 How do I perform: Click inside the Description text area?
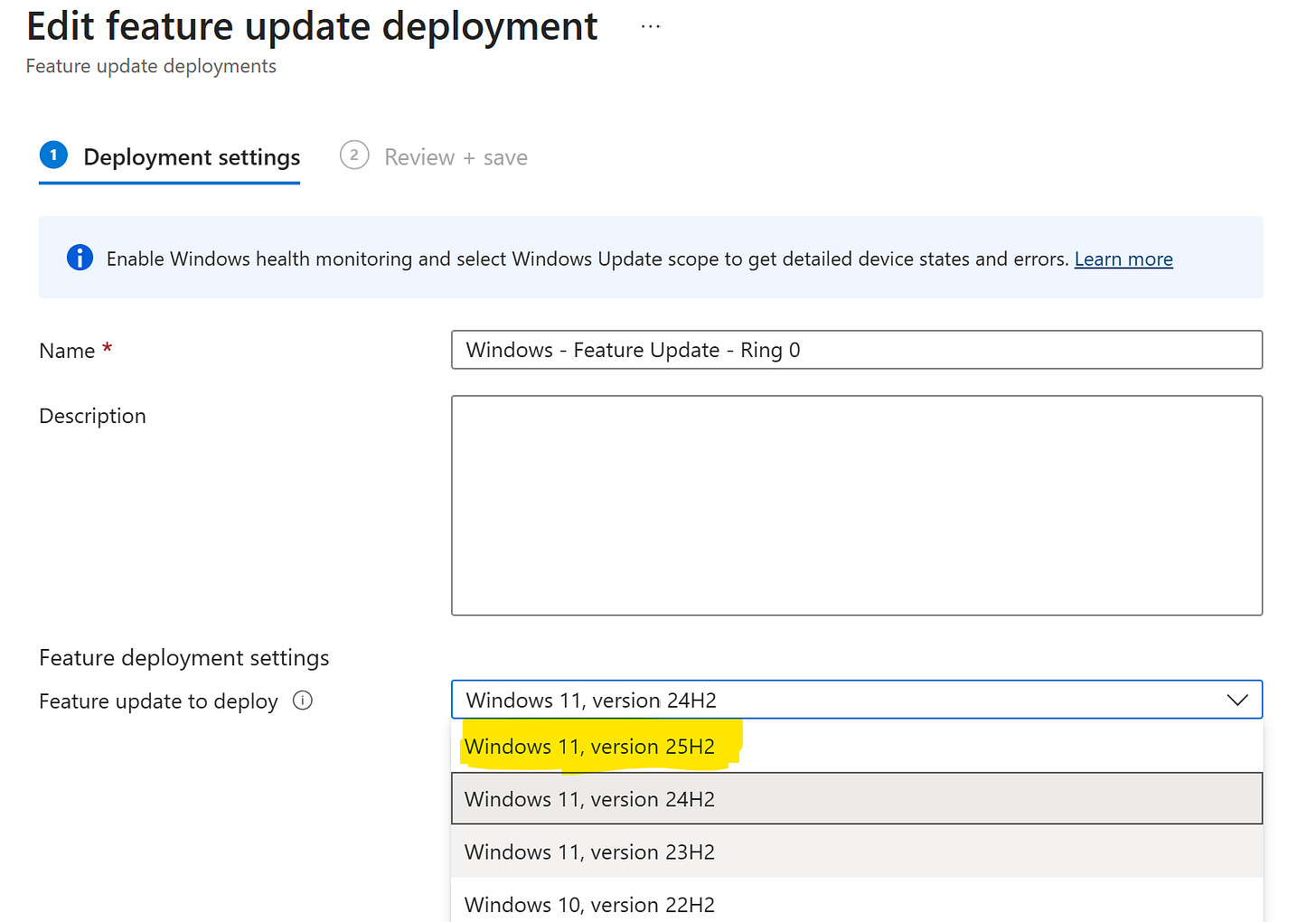coord(857,505)
